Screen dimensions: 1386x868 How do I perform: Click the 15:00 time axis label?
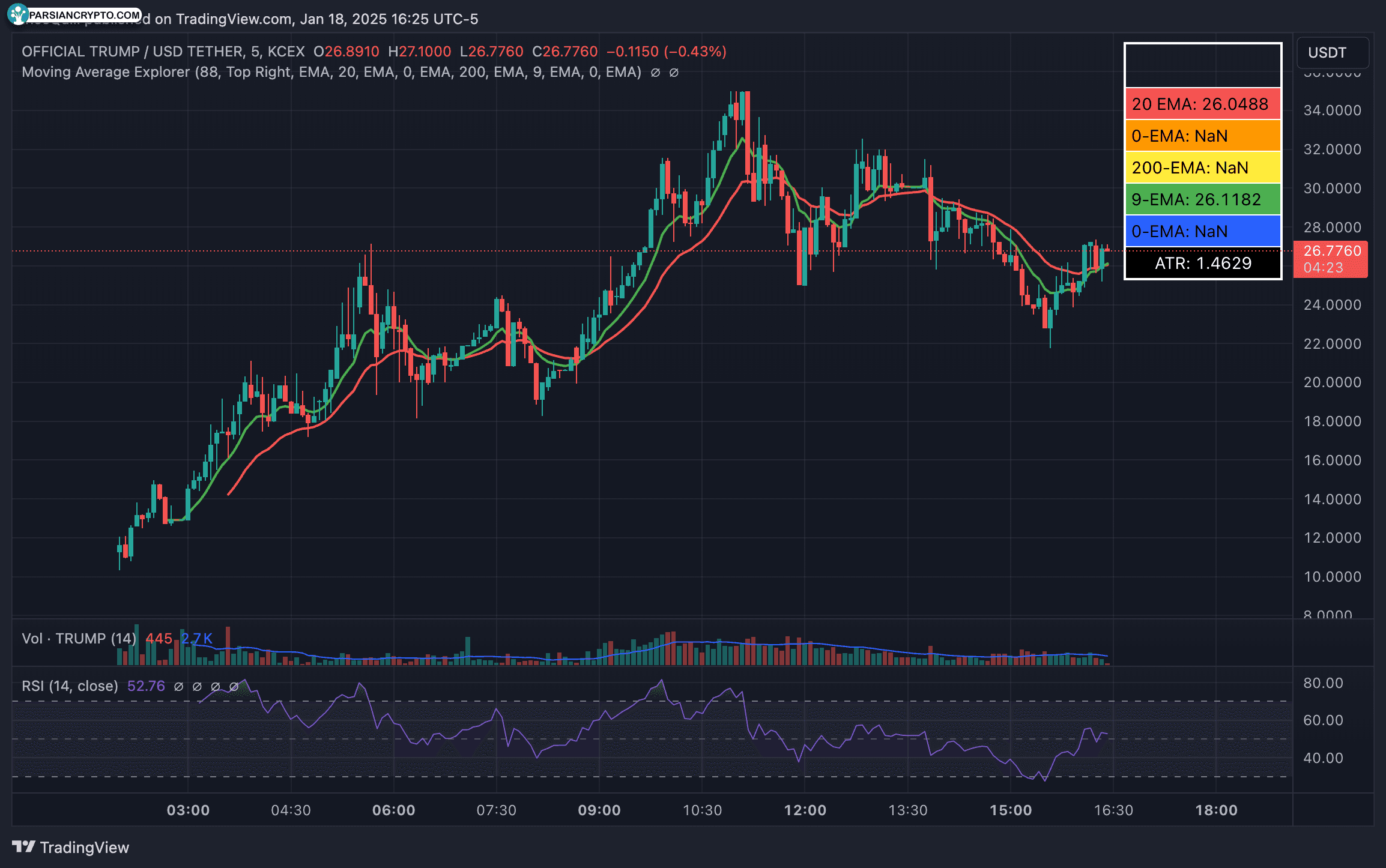pos(1010,810)
